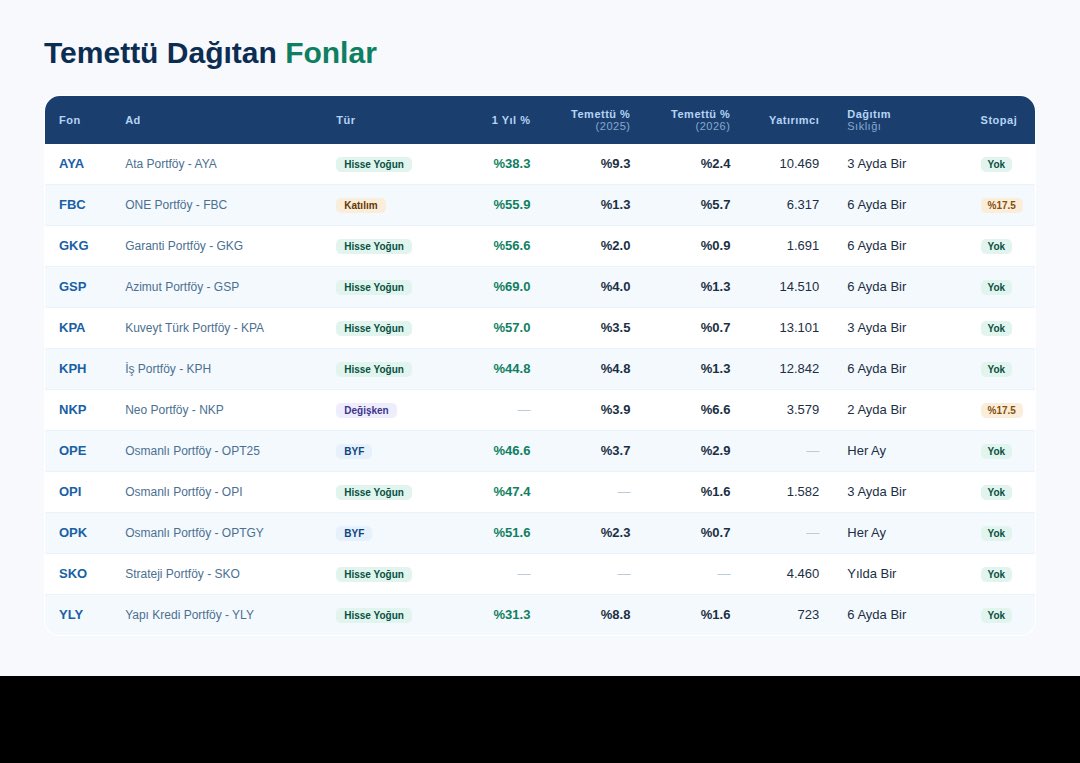Click the %38.3 yearly return value
The width and height of the screenshot is (1080, 763).
click(x=512, y=164)
